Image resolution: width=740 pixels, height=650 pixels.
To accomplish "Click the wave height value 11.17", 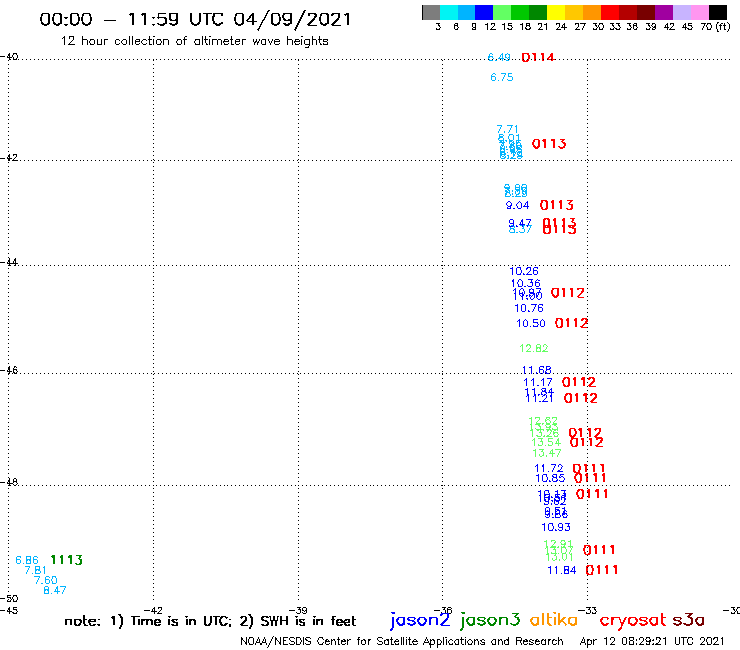I will tap(538, 382).
